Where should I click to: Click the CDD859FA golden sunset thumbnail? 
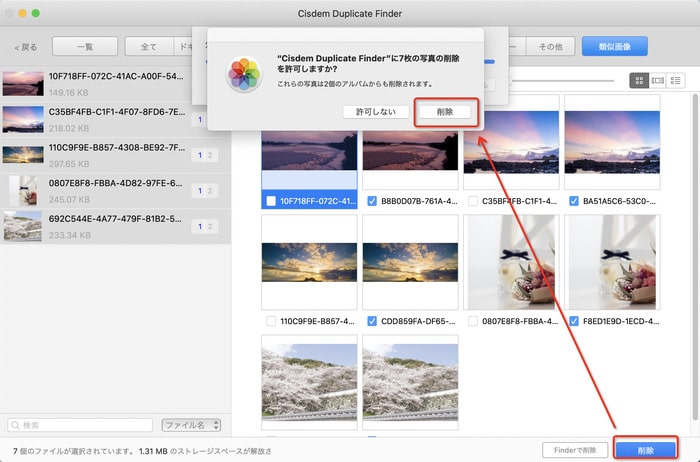point(410,262)
